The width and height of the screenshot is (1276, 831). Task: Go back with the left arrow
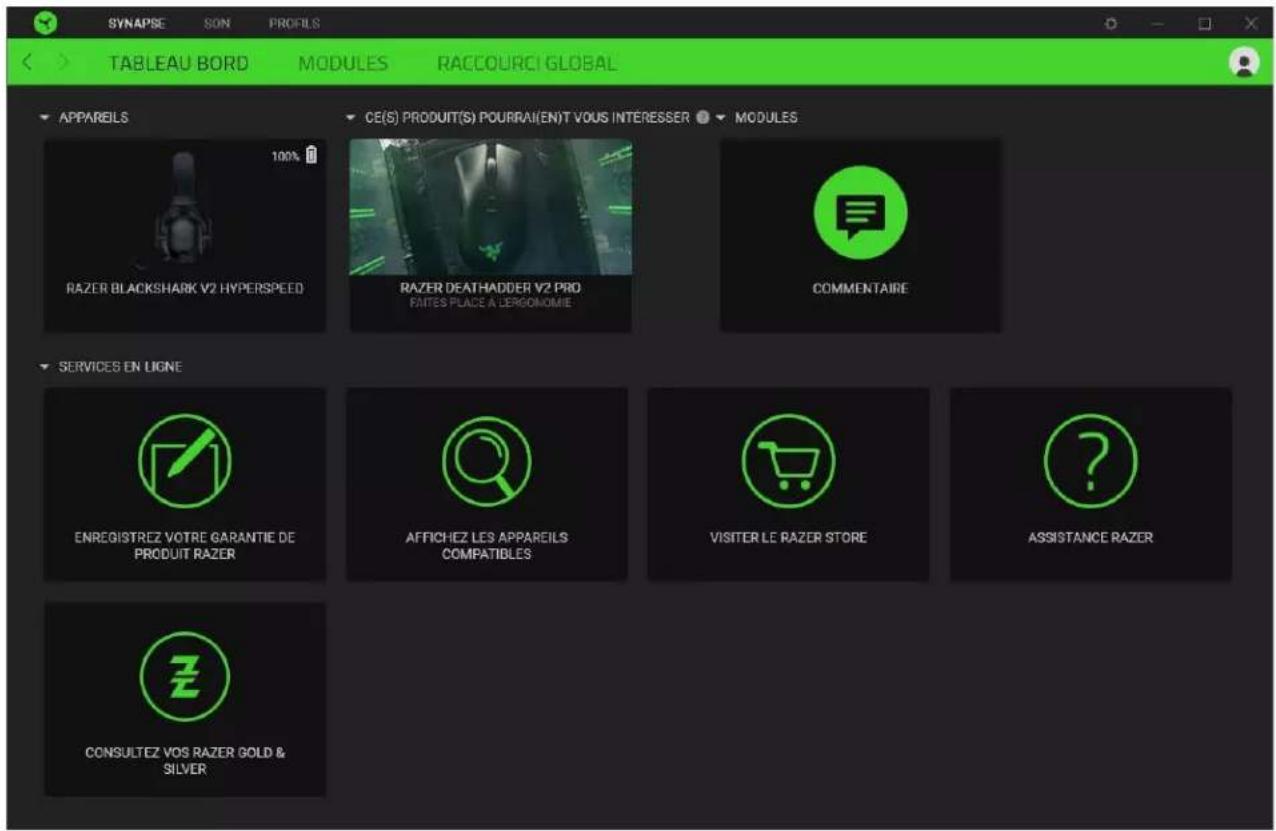click(x=27, y=63)
